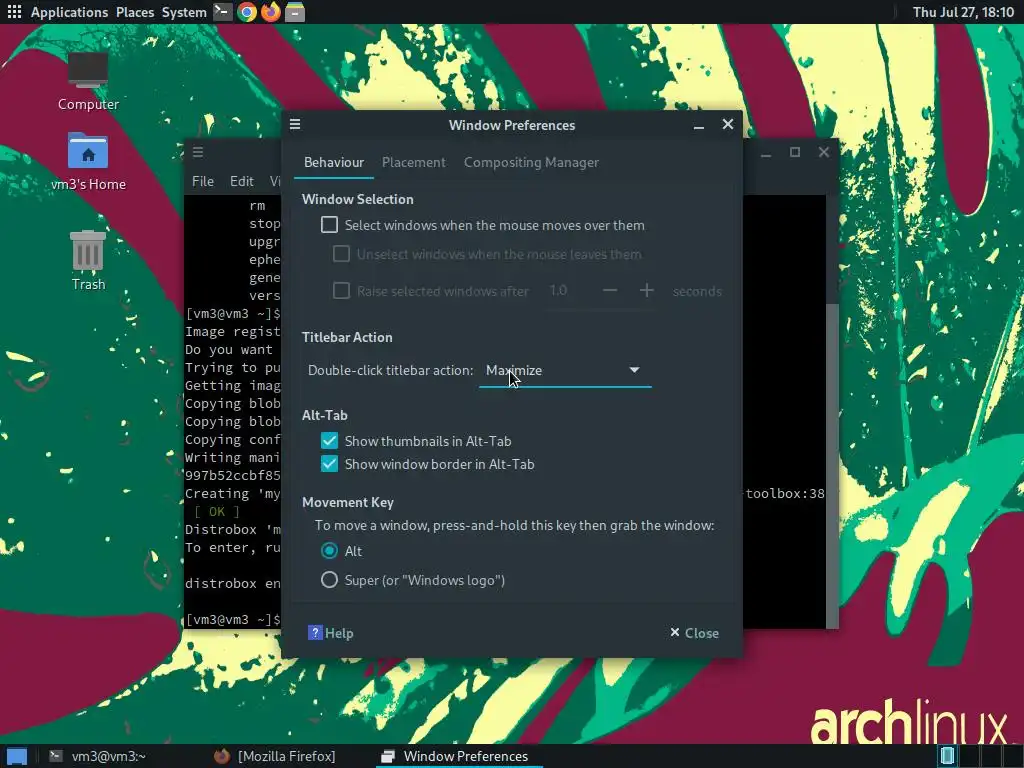
Task: Switch to Mozilla Firefox in the taskbar
Action: 276,756
